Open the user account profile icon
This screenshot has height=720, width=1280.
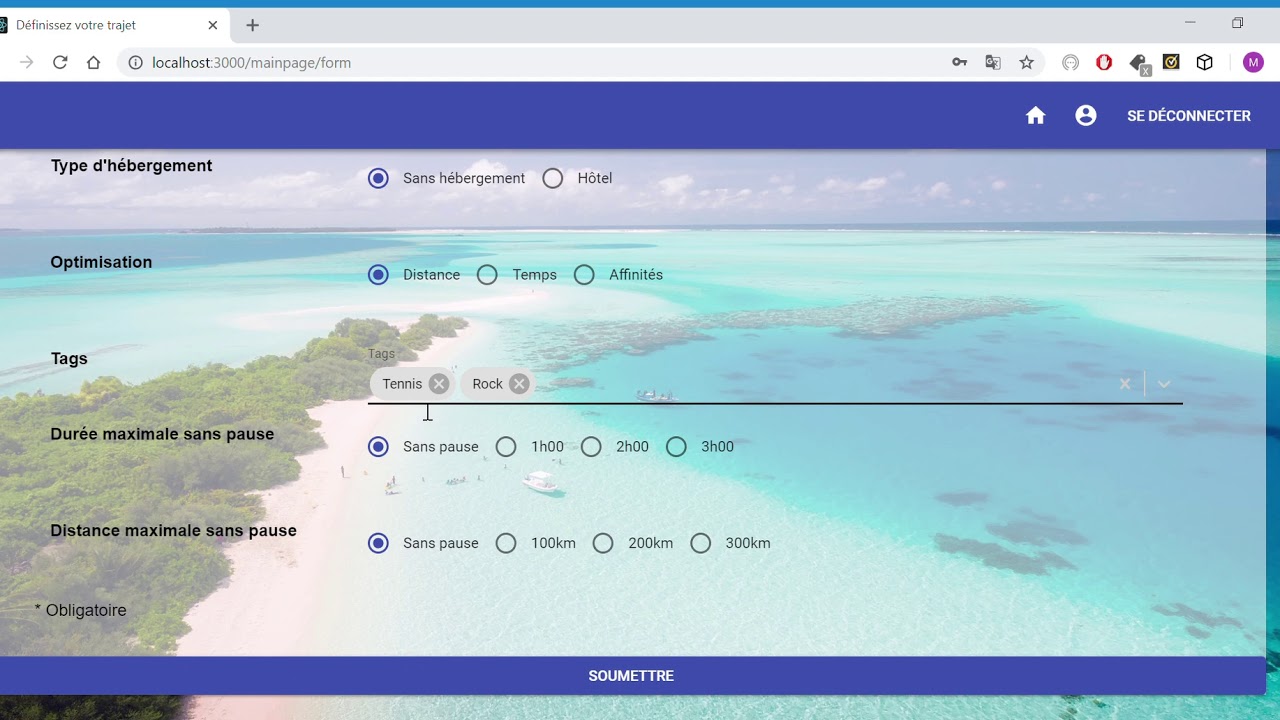point(1086,116)
